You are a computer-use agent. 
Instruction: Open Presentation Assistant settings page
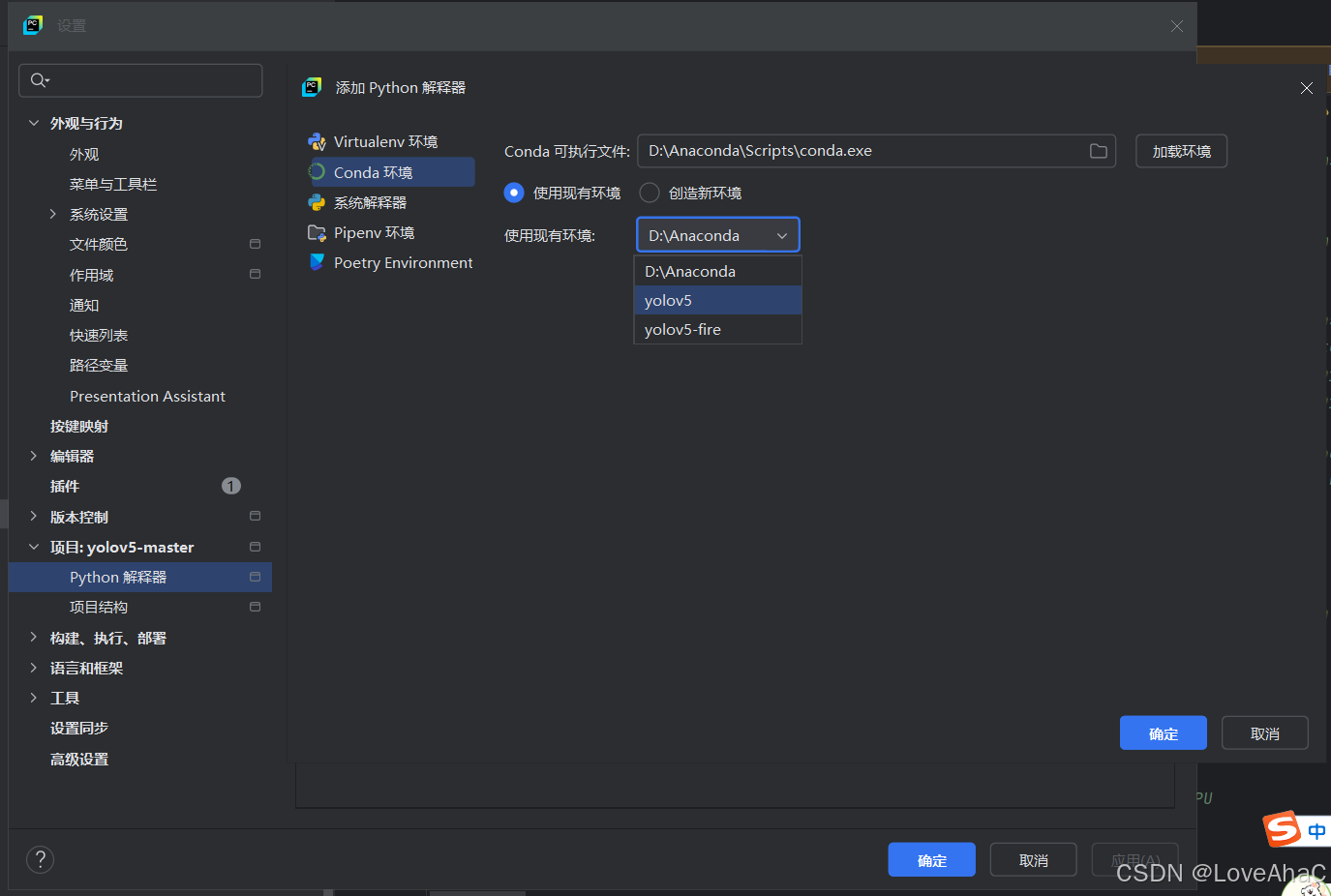147,396
